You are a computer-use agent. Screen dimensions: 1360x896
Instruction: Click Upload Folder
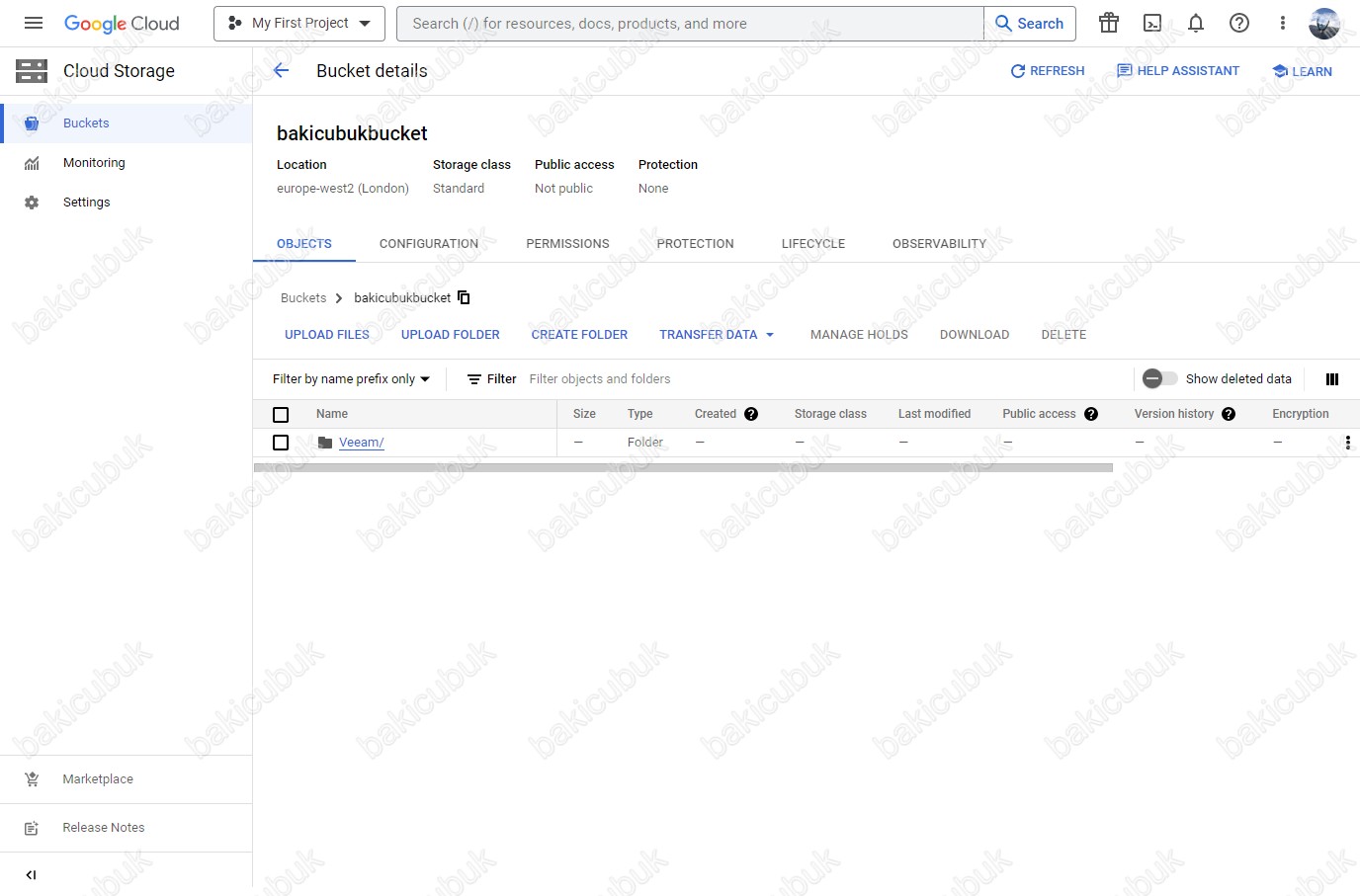(x=451, y=335)
